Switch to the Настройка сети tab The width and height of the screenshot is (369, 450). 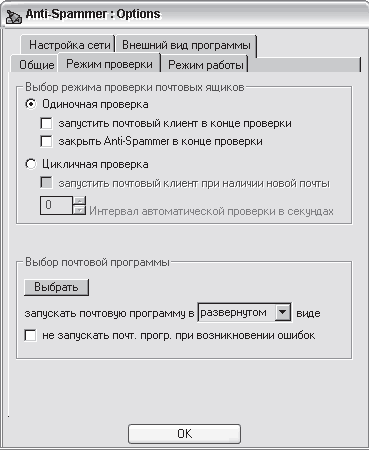point(68,45)
